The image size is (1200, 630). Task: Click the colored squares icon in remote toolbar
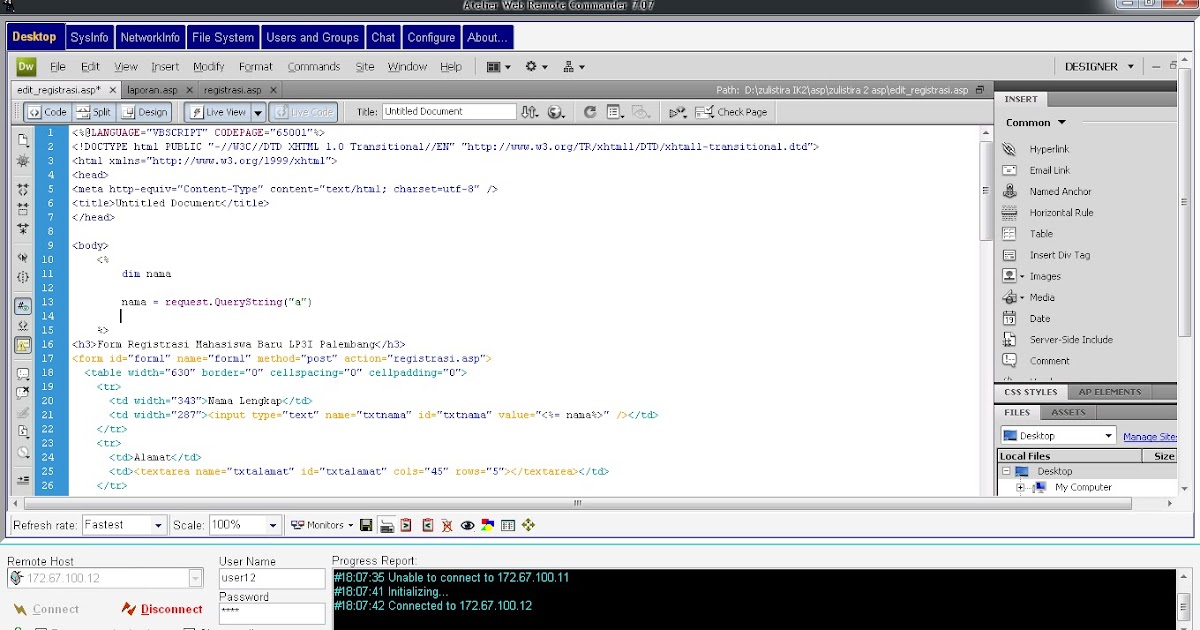487,525
